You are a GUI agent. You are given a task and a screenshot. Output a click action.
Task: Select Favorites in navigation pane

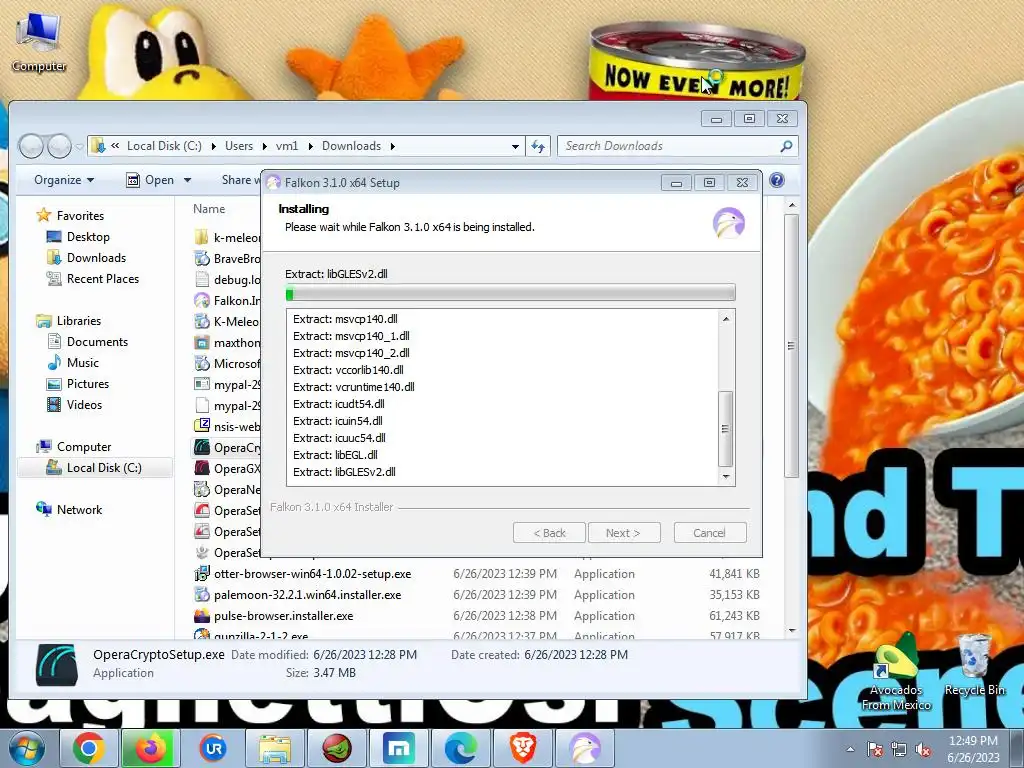80,216
